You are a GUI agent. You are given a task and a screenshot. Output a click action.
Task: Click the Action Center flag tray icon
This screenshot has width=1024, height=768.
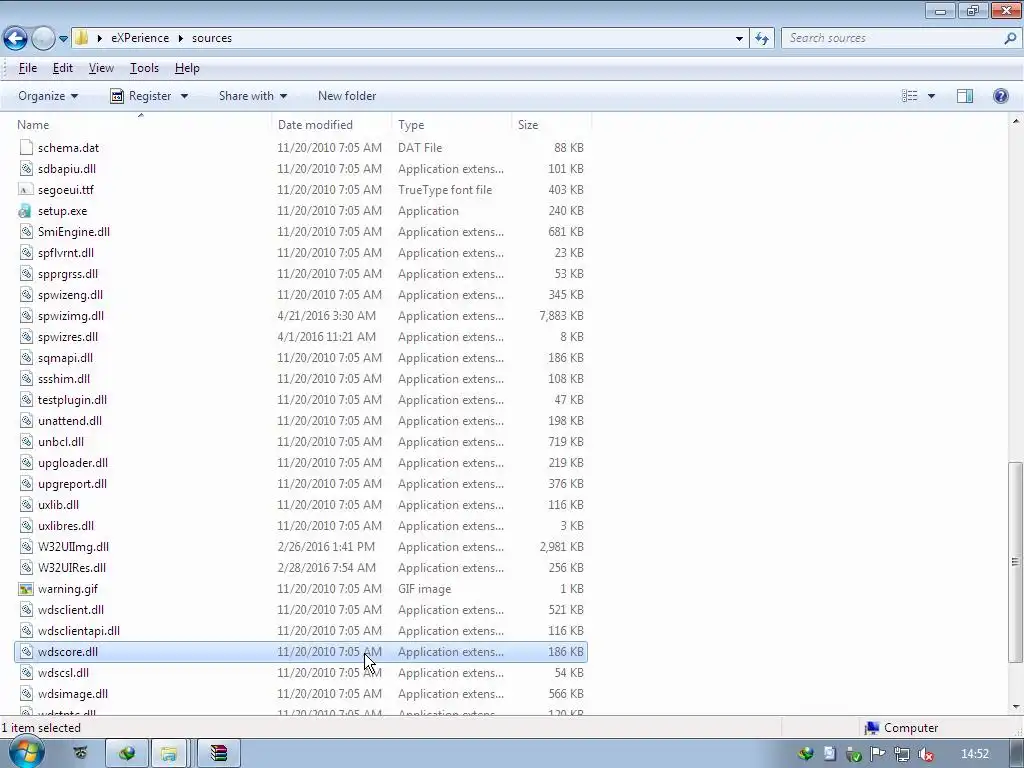878,754
